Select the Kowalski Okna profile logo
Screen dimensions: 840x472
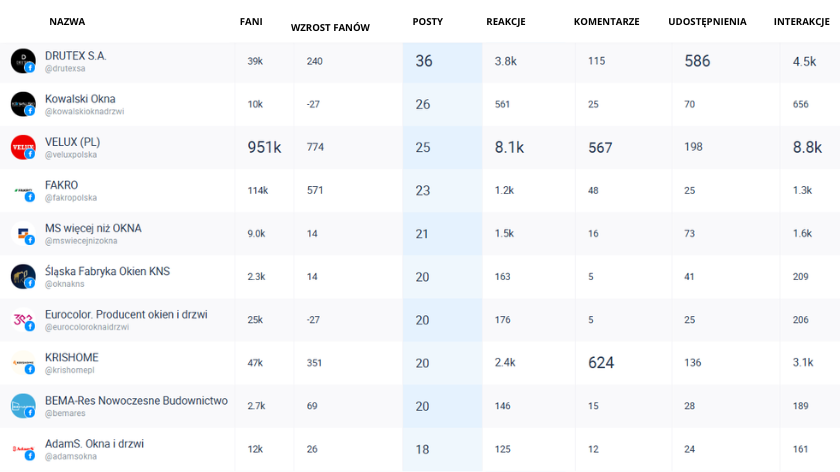(x=23, y=104)
